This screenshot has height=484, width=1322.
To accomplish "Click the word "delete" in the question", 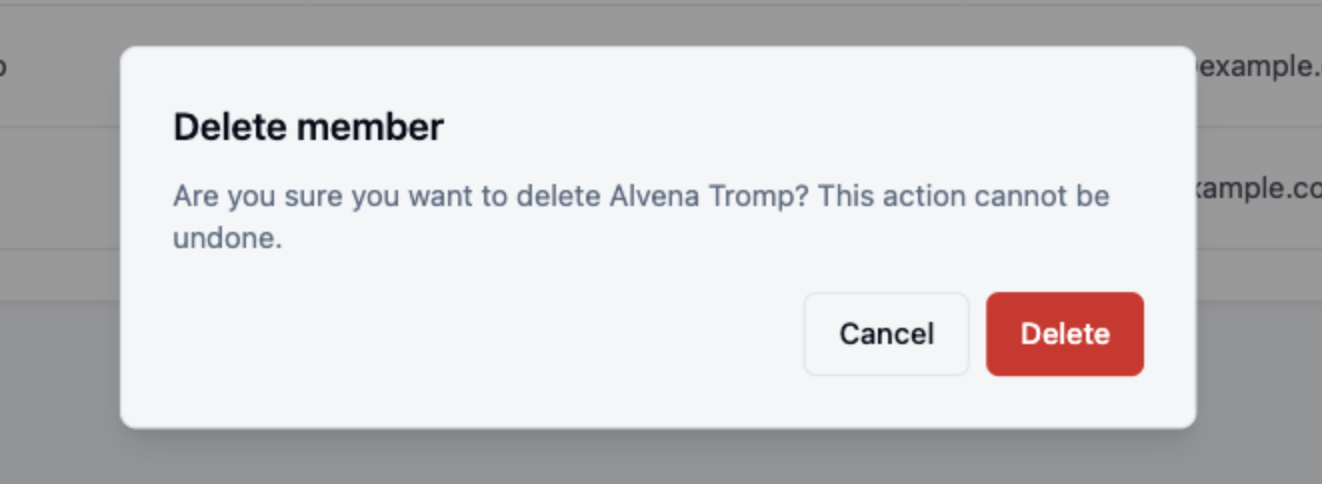I will point(558,196).
